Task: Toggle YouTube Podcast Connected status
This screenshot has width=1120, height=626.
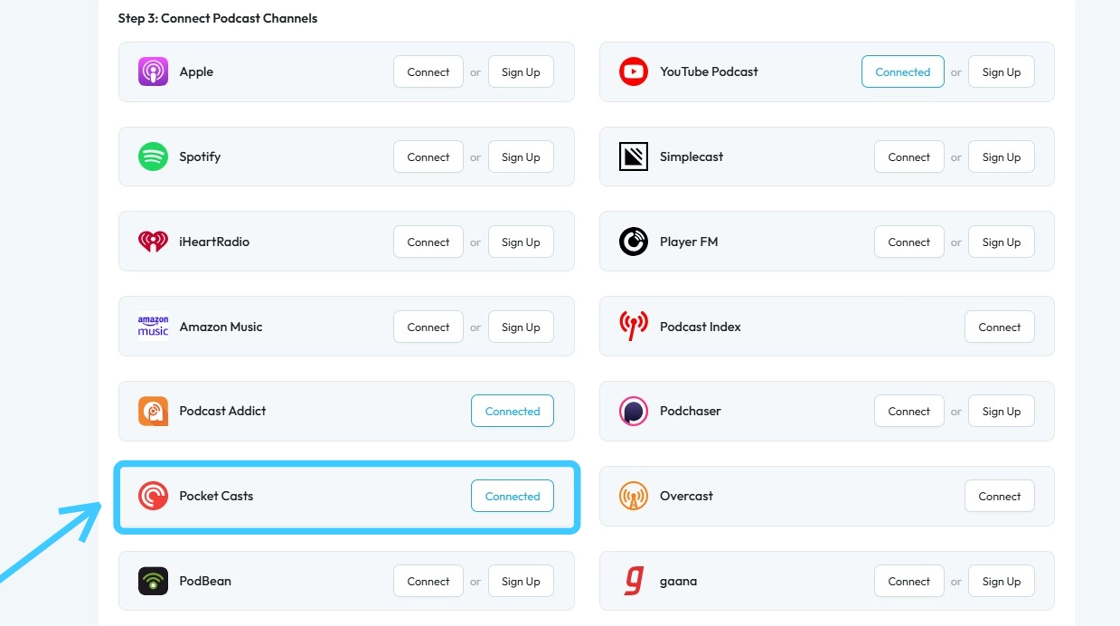Action: pos(902,72)
